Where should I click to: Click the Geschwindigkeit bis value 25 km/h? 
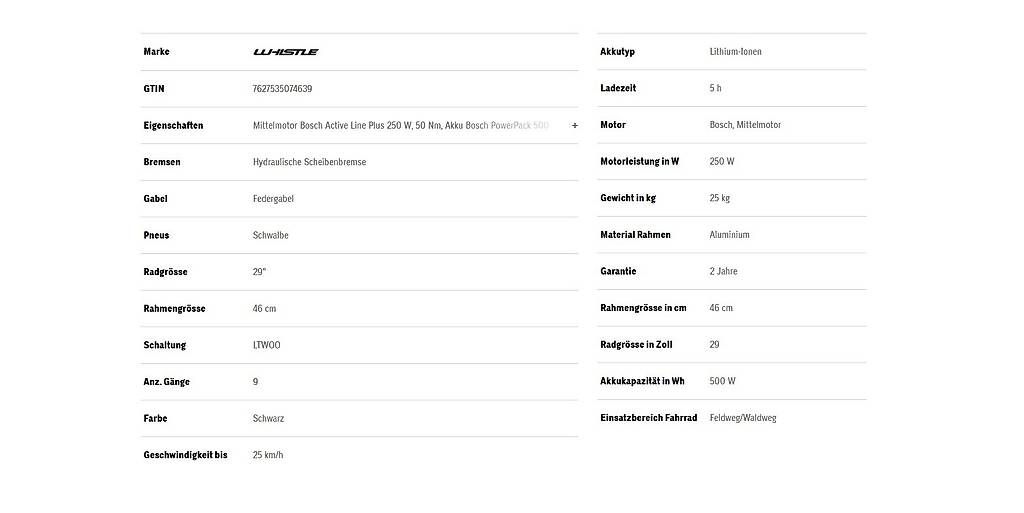pos(268,455)
